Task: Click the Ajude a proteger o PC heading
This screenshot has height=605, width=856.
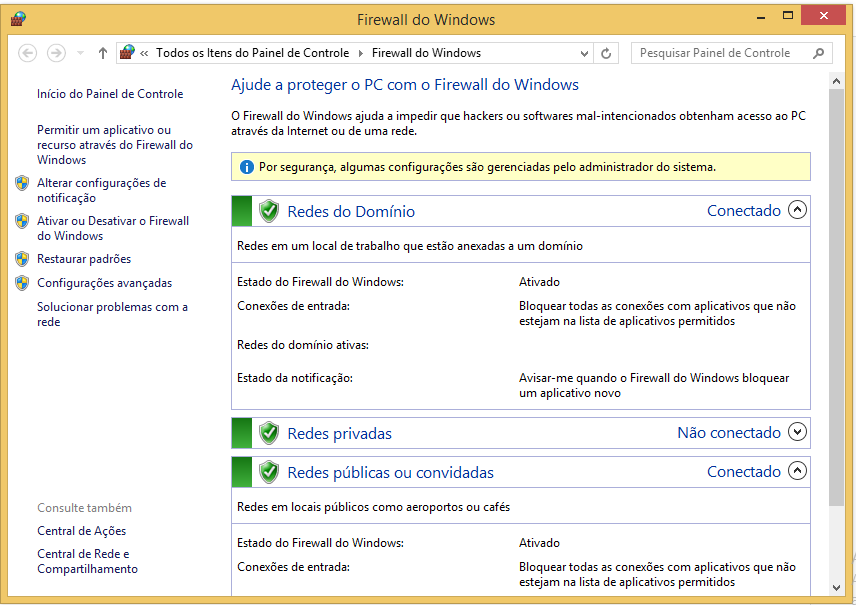Action: [405, 85]
